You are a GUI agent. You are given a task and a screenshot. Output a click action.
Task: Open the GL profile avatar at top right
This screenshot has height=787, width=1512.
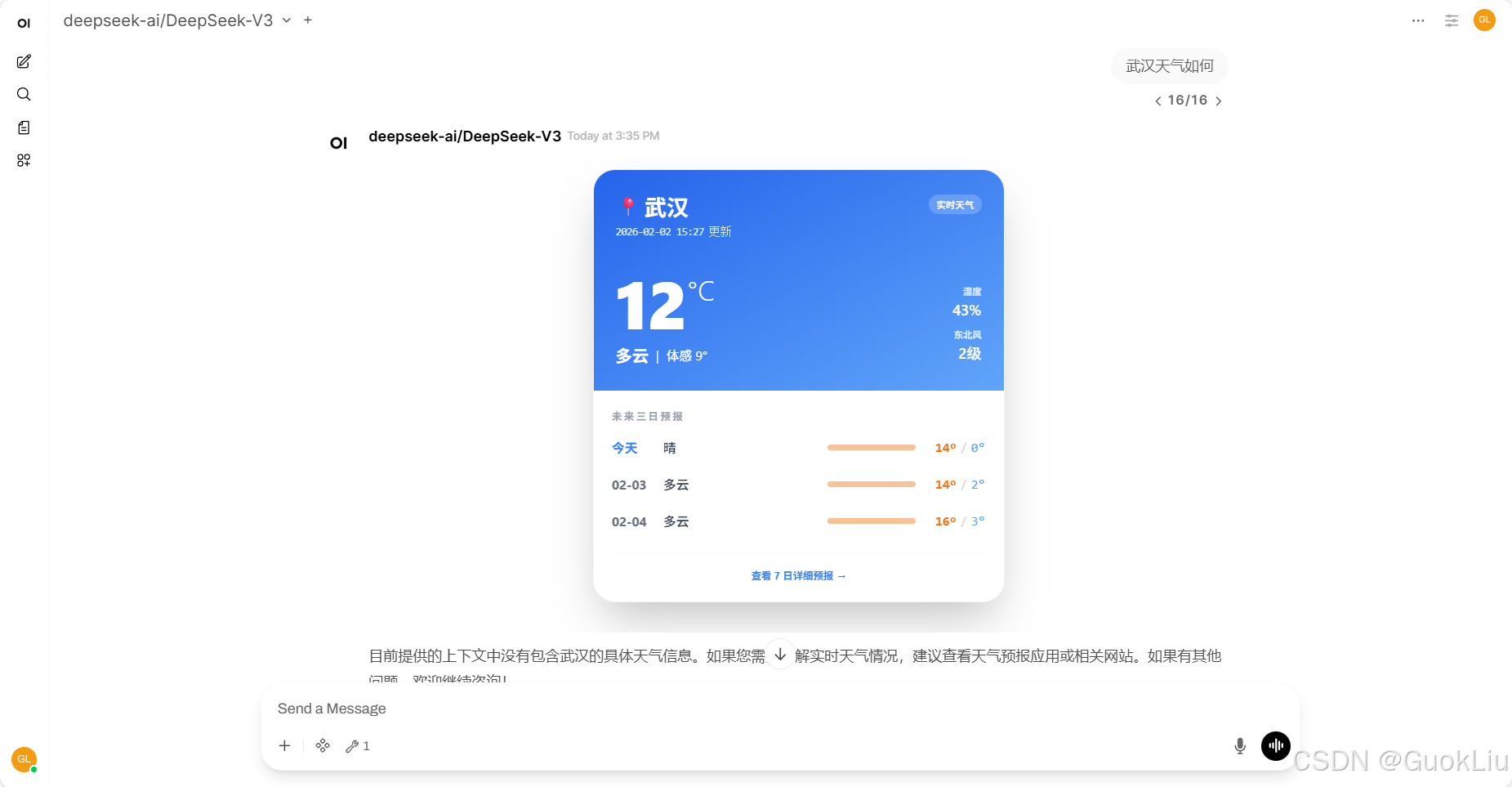(1484, 20)
